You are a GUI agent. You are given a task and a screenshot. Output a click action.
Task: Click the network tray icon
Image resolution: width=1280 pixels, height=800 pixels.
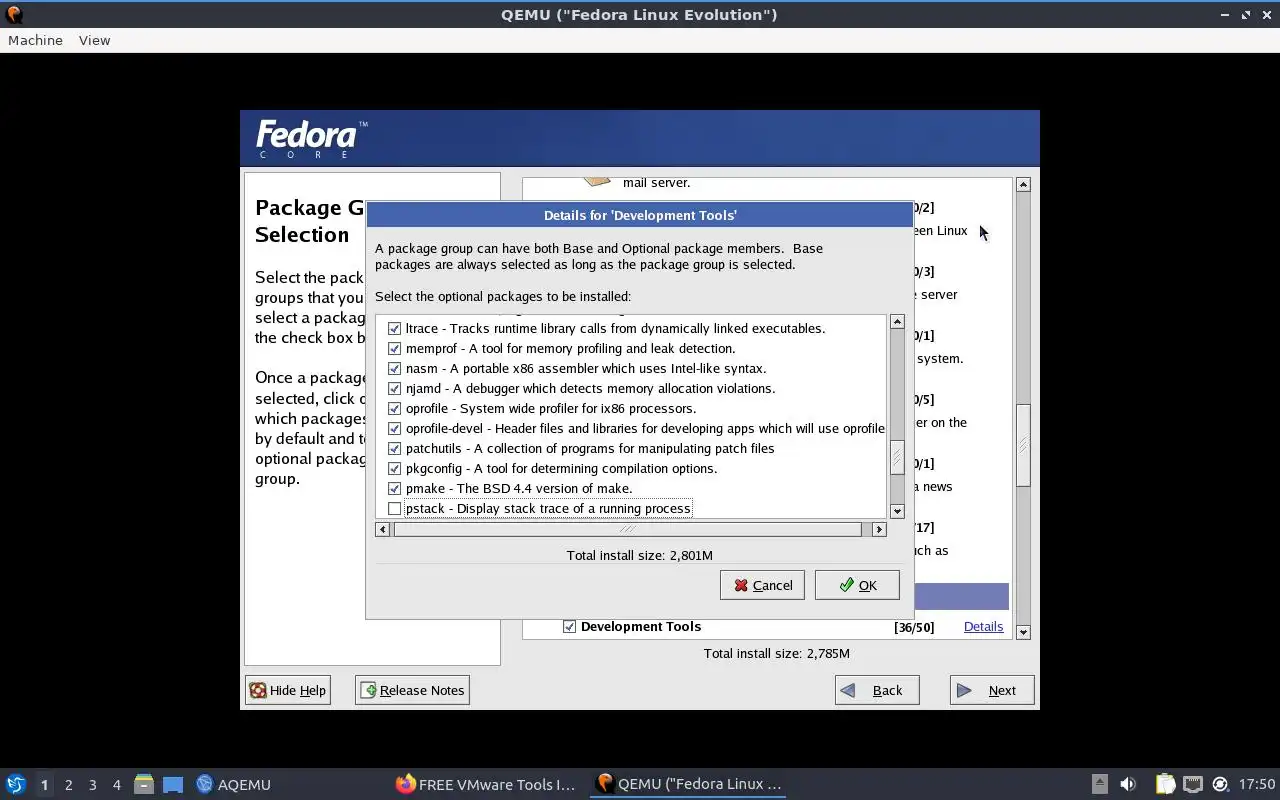(1193, 784)
